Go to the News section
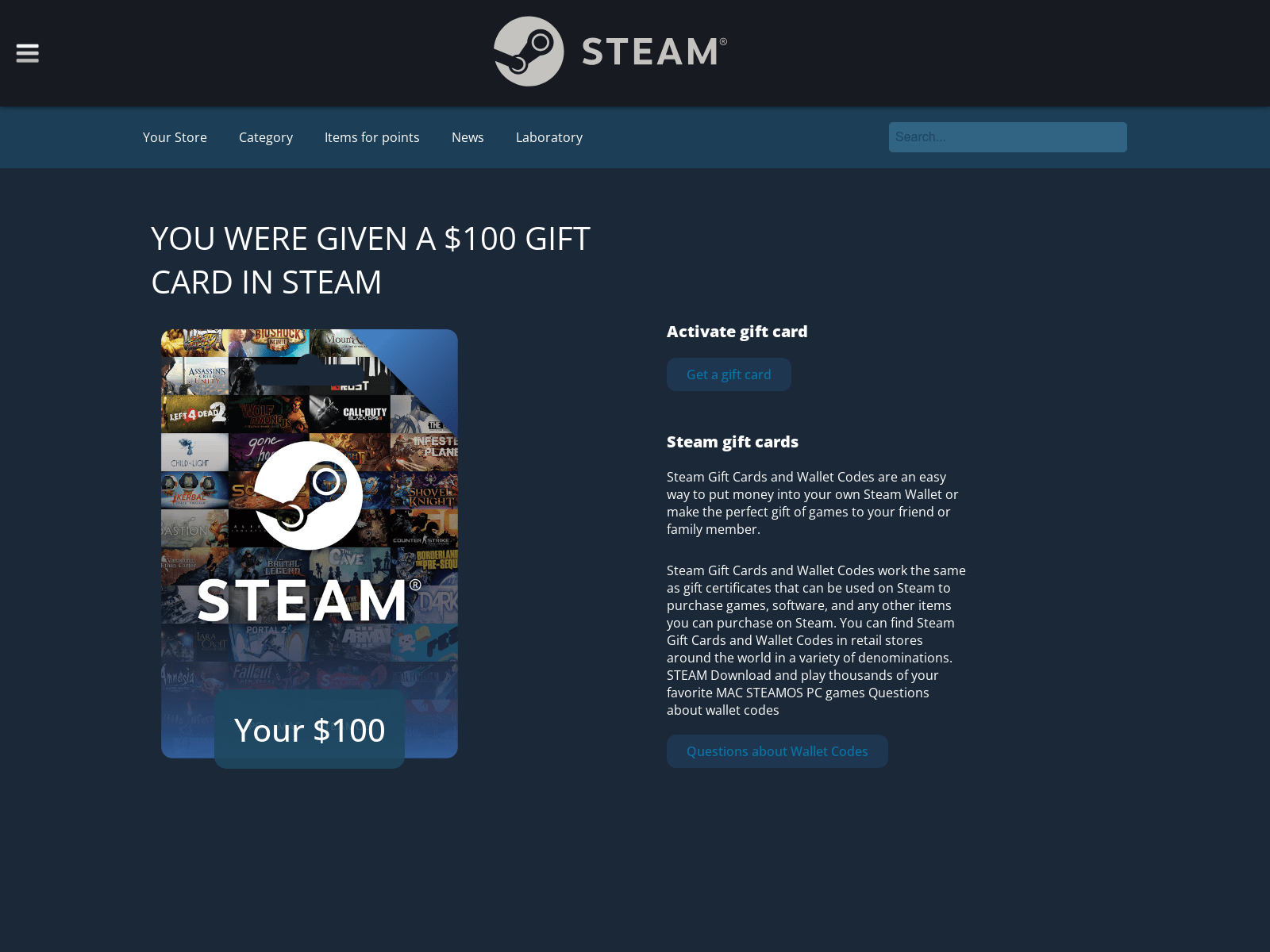Viewport: 1270px width, 952px height. click(468, 137)
